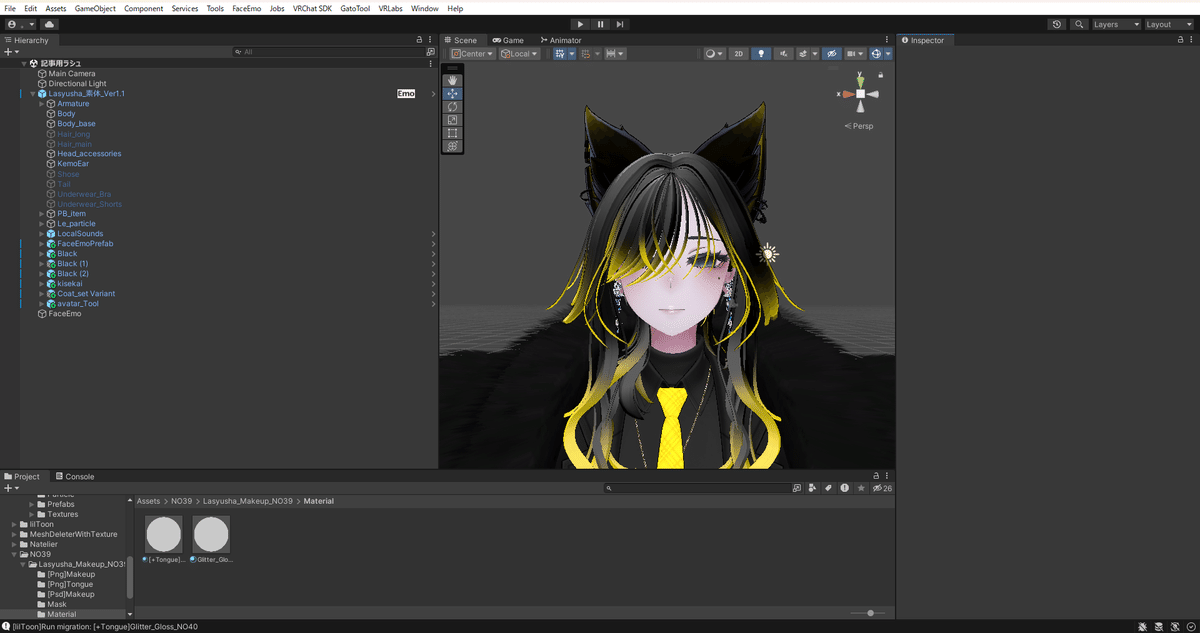The width and height of the screenshot is (1200, 633).
Task: Click the Project favorites star icon
Action: [x=861, y=488]
